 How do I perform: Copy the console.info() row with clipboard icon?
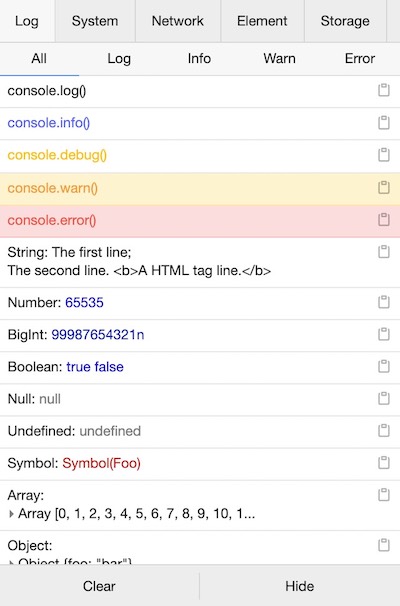(x=383, y=123)
